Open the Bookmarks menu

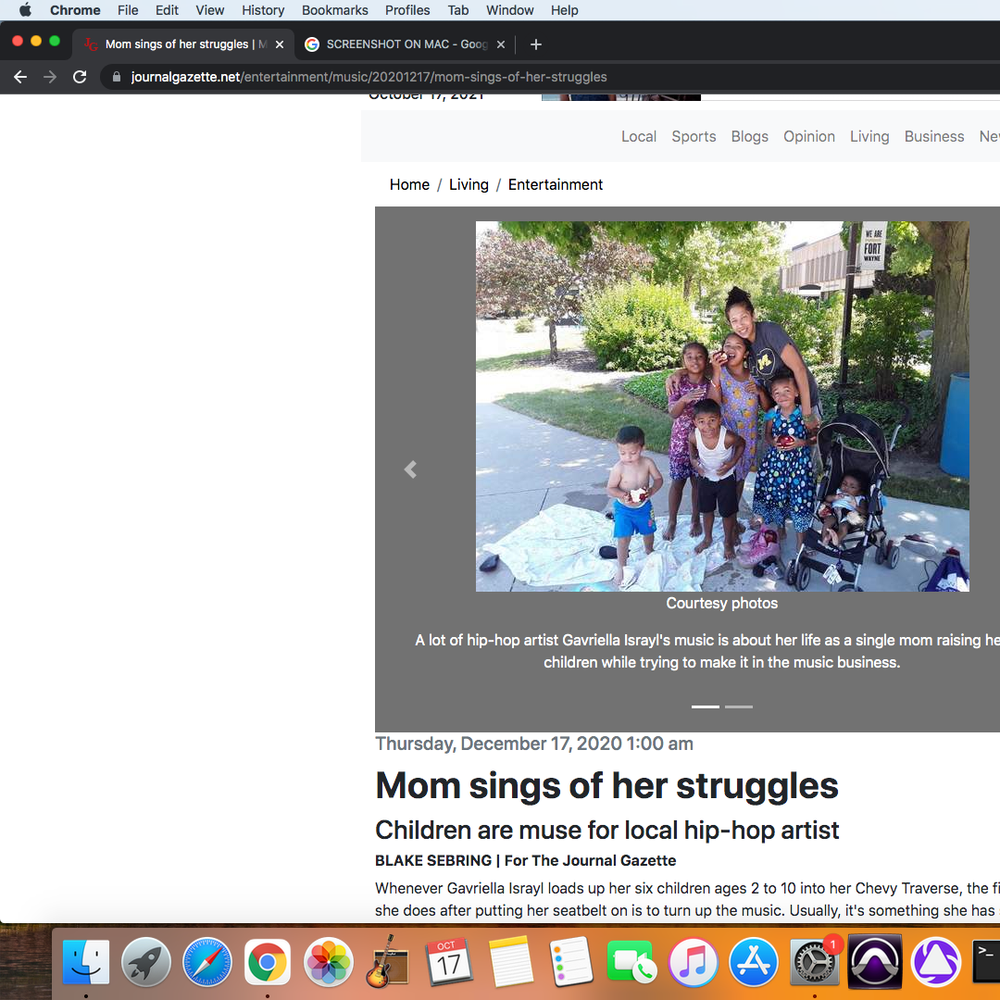(x=335, y=10)
